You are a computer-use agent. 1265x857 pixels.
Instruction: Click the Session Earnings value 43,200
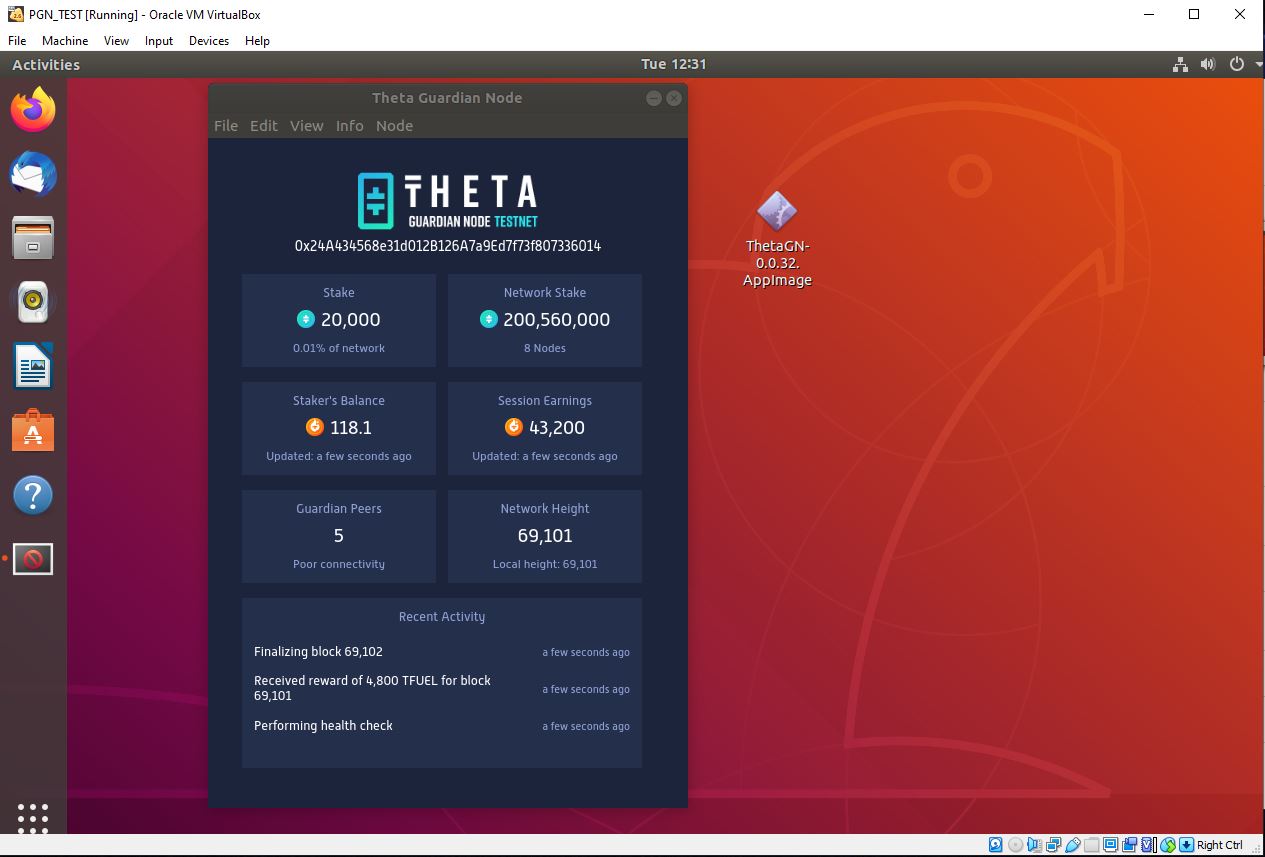click(557, 428)
